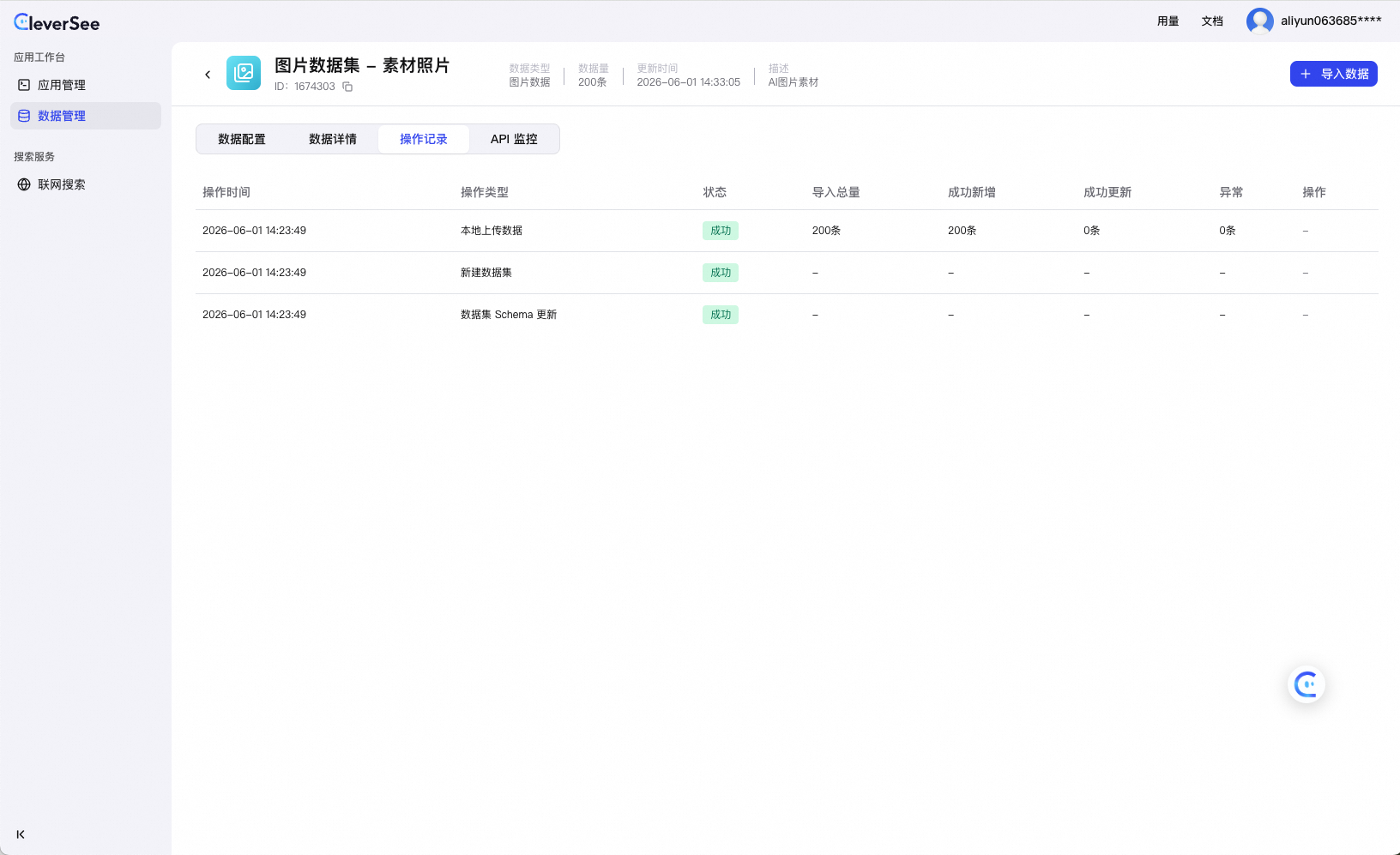Click the 数据管理 database icon
The height and width of the screenshot is (855, 1400).
[x=24, y=116]
